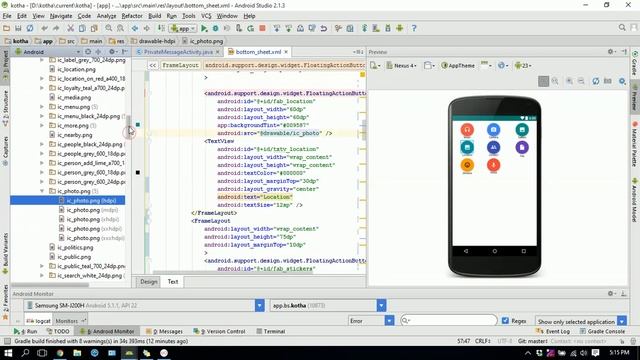Collapse the ic_photo.png tree node
Screen dimensions: 640x360
pos(42,191)
